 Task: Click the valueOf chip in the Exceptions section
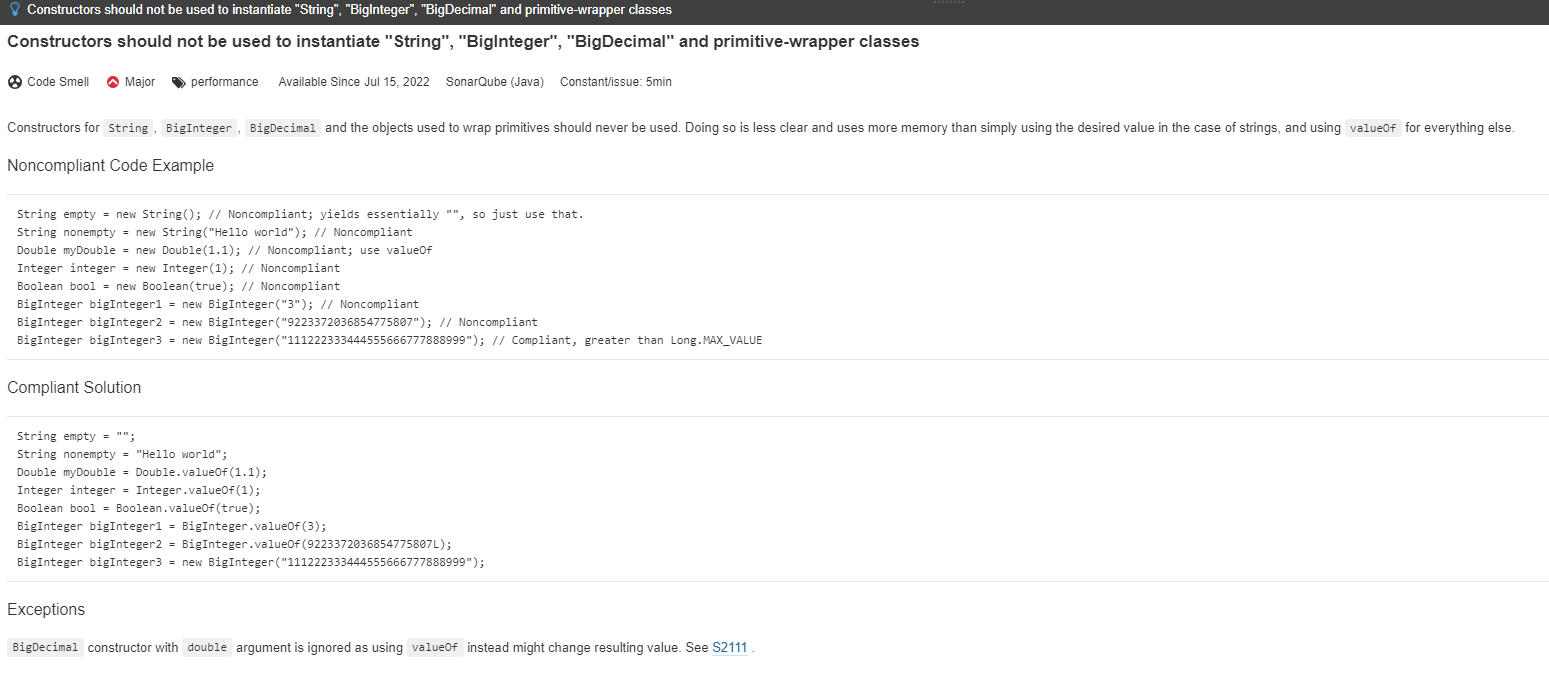pyautogui.click(x=435, y=647)
